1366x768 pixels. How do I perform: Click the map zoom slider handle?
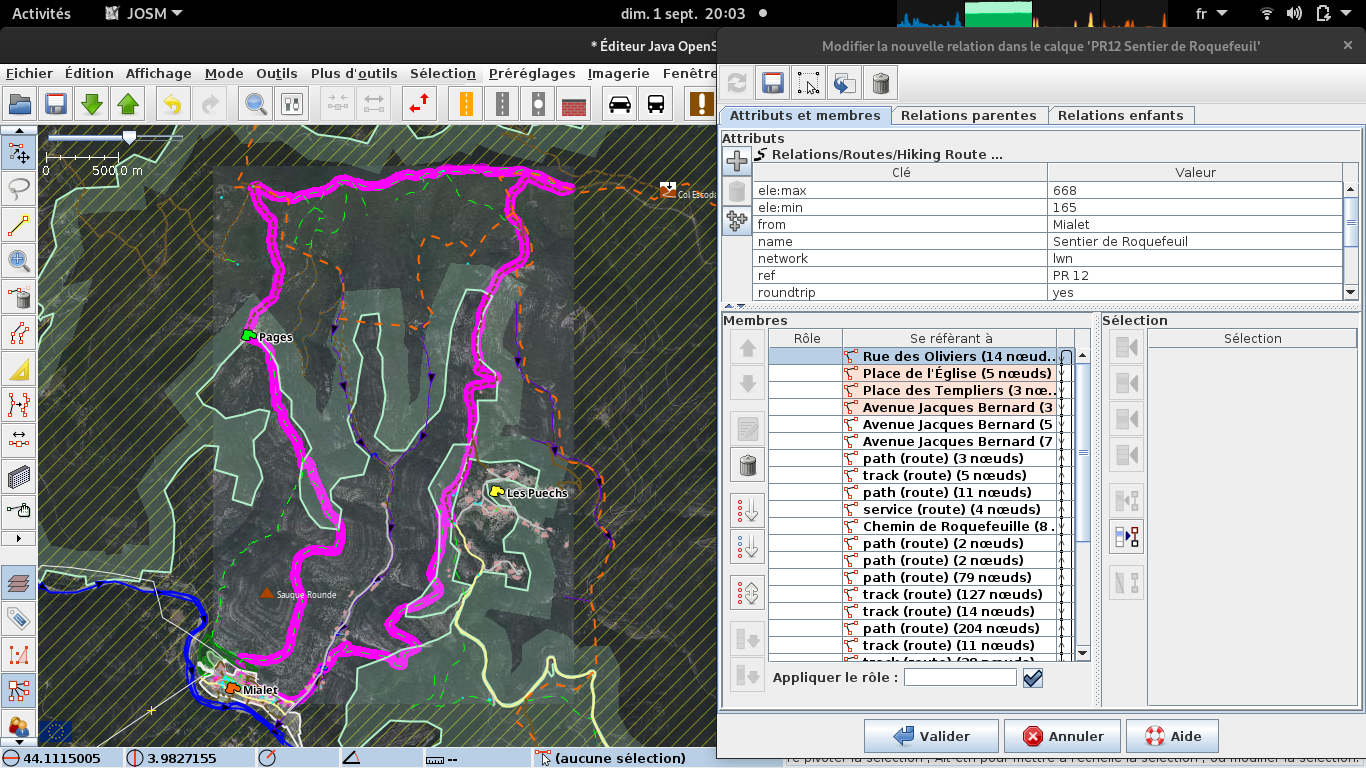pyautogui.click(x=129, y=137)
